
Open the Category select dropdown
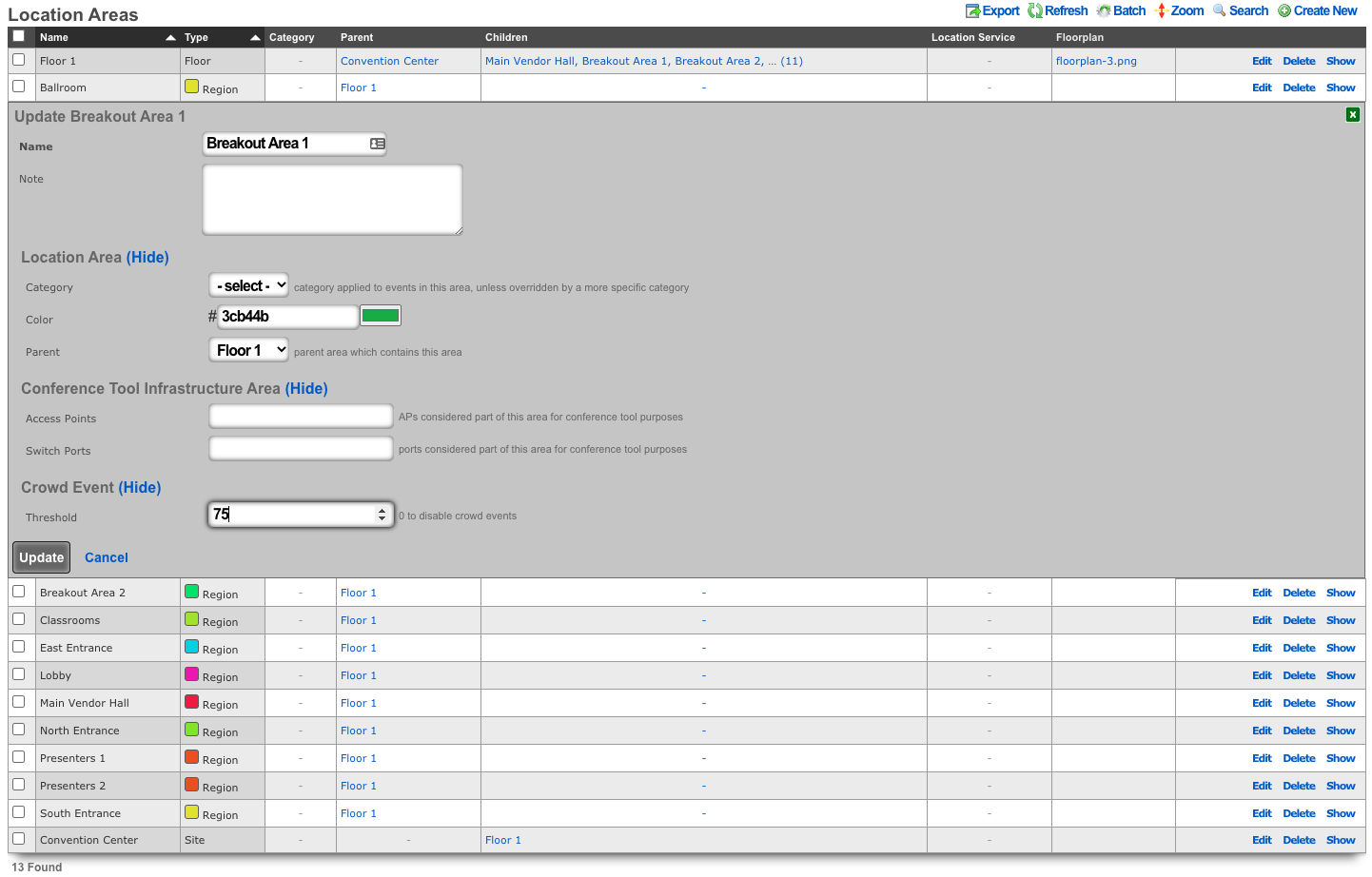pos(249,285)
